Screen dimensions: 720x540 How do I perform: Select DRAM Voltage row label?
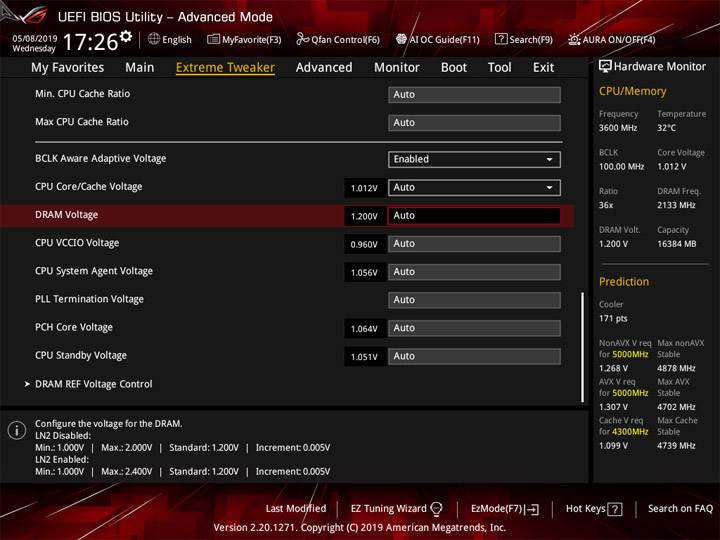[x=67, y=214]
